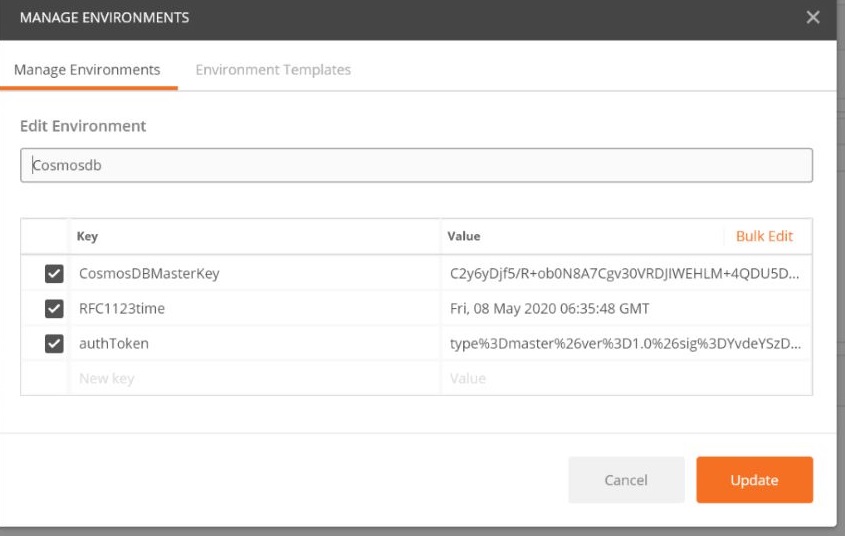Click the Update button
845x536 pixels.
pyautogui.click(x=754, y=479)
